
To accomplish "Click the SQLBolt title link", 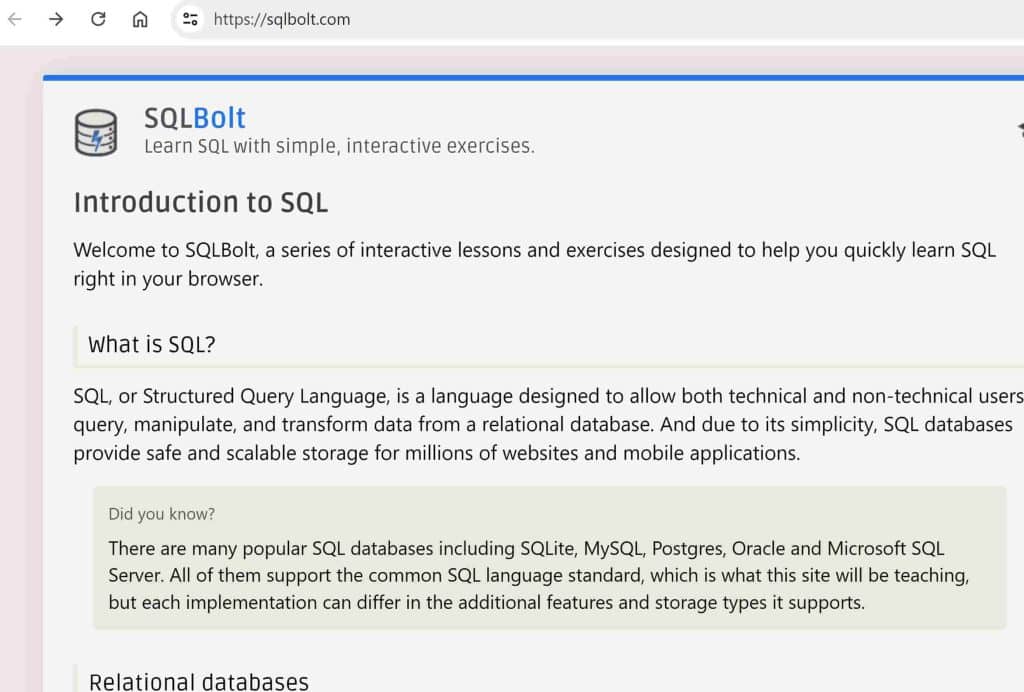I will (x=194, y=117).
